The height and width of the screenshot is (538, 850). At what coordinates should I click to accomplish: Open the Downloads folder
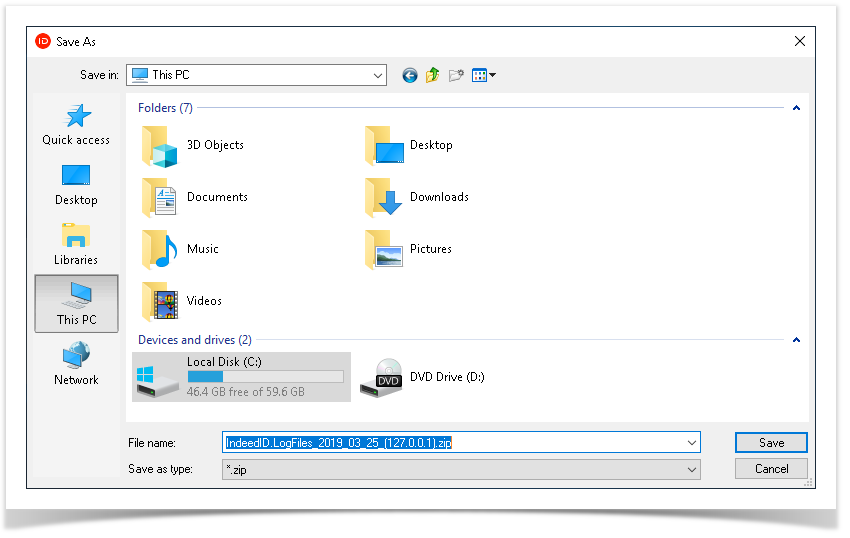tap(438, 197)
